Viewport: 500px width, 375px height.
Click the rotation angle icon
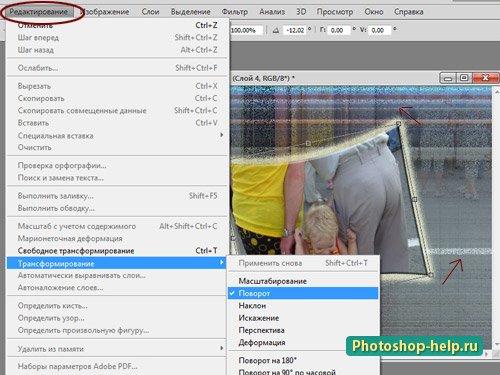pyautogui.click(x=276, y=30)
